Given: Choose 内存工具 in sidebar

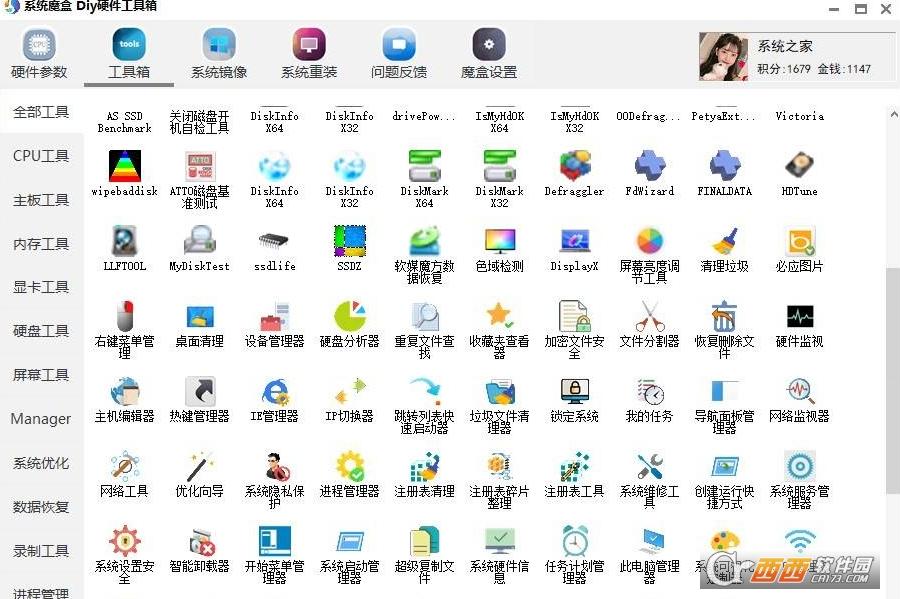Looking at the screenshot, I should [x=41, y=244].
